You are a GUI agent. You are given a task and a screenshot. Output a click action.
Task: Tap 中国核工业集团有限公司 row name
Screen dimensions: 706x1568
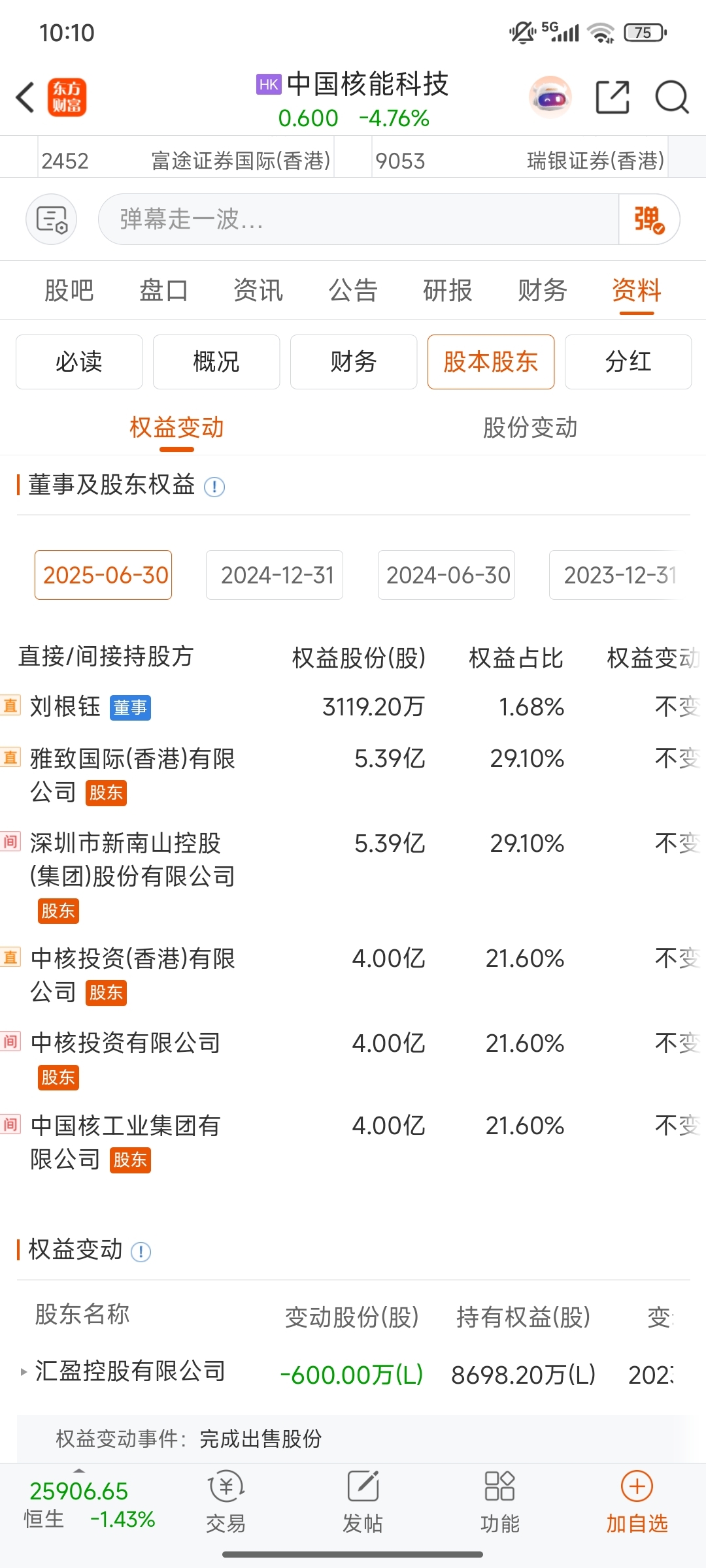[126, 1142]
